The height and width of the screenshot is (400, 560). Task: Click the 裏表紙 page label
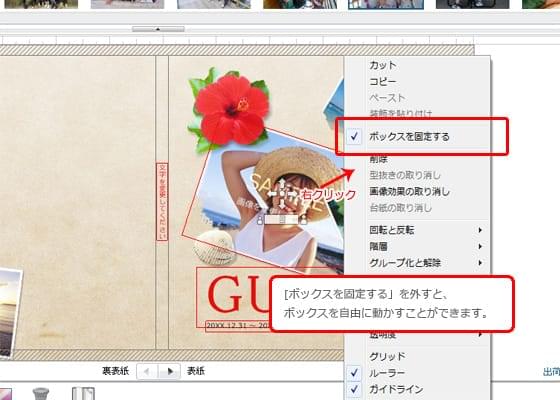click(116, 371)
